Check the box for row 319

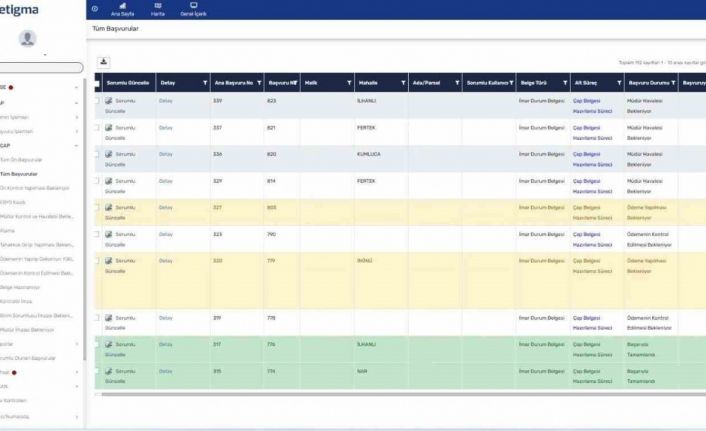click(x=97, y=318)
